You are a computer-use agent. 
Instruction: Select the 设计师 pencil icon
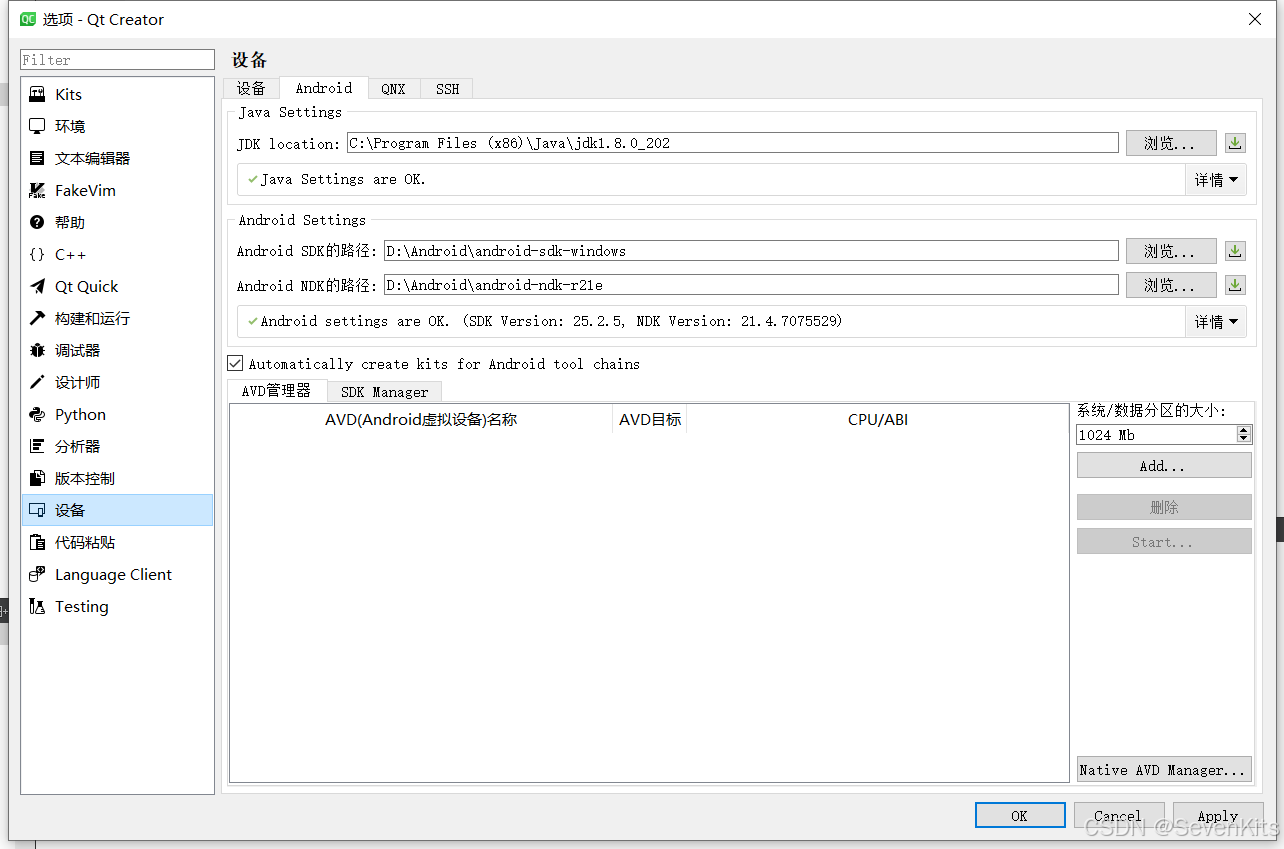click(x=37, y=382)
